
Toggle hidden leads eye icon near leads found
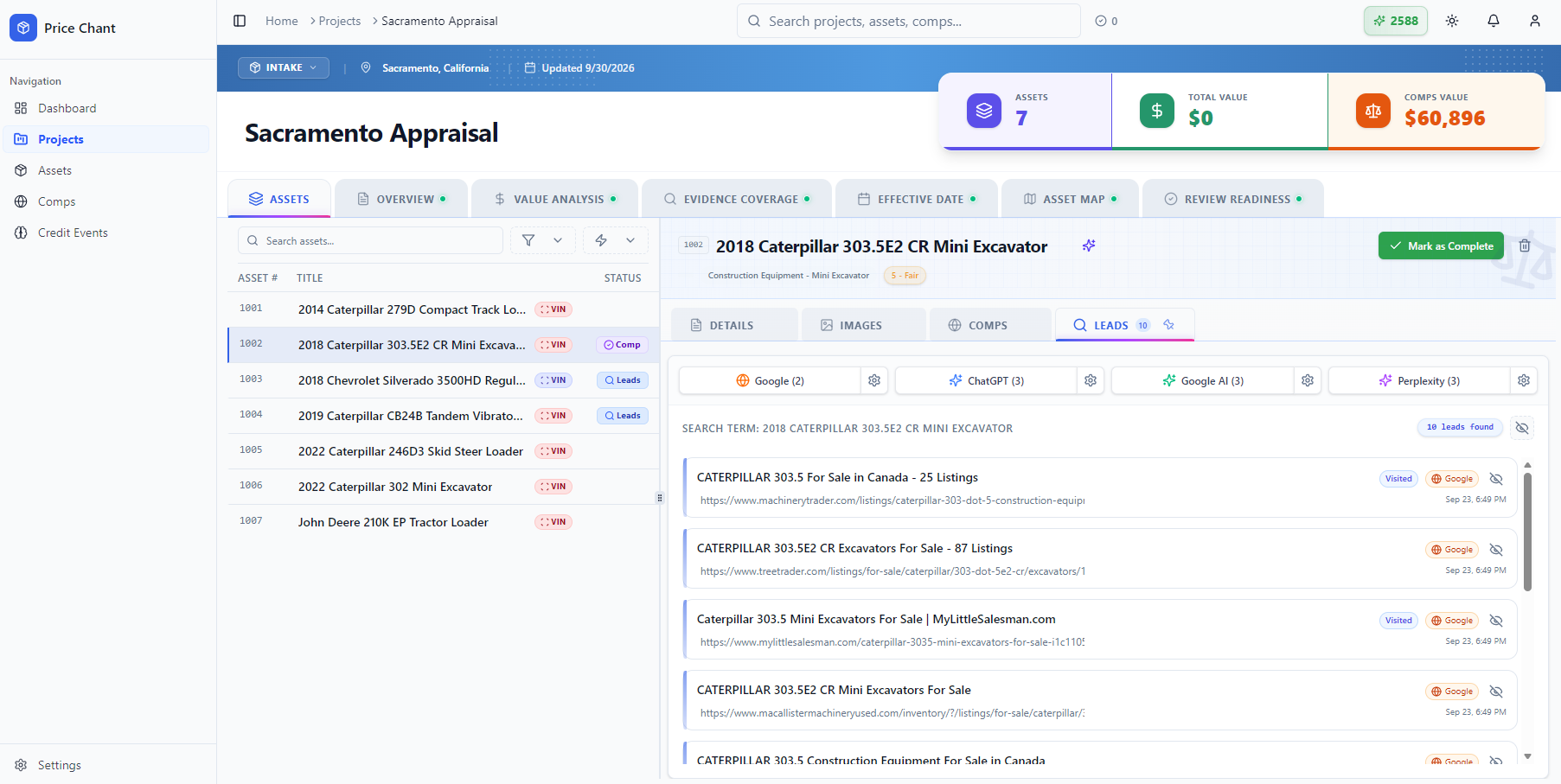pos(1522,427)
